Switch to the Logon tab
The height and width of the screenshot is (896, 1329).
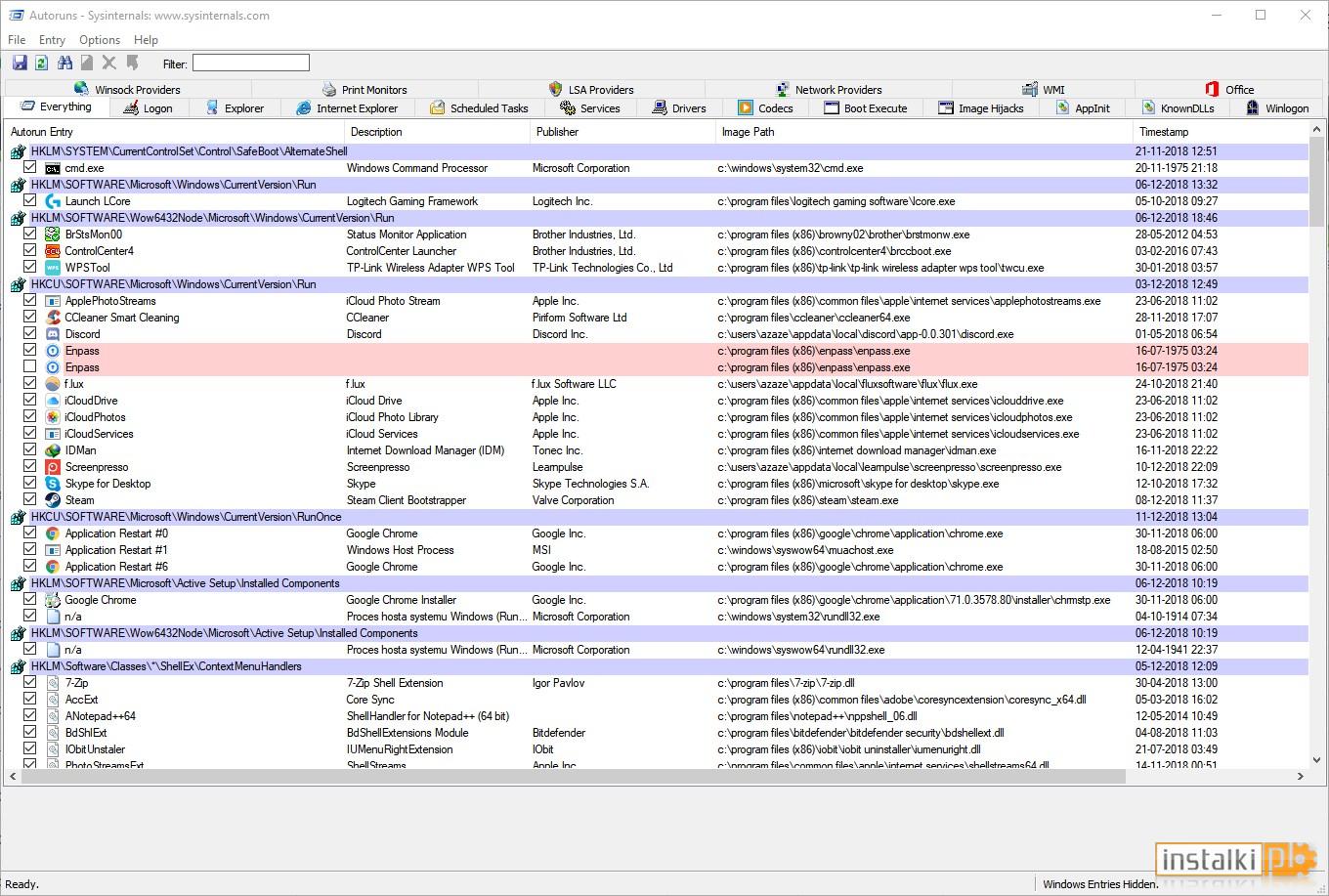tap(148, 108)
